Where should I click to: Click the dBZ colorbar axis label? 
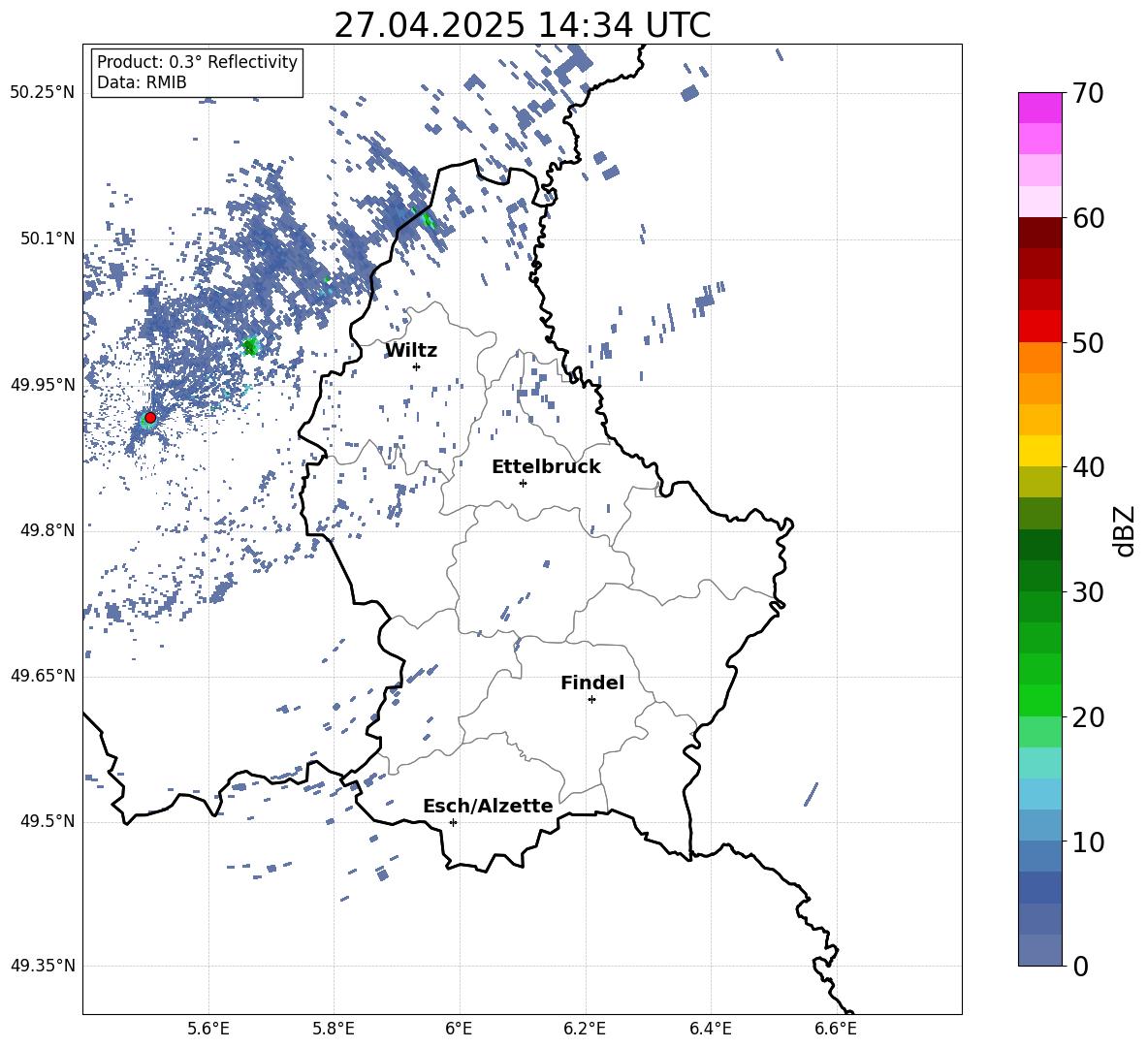point(1126,530)
